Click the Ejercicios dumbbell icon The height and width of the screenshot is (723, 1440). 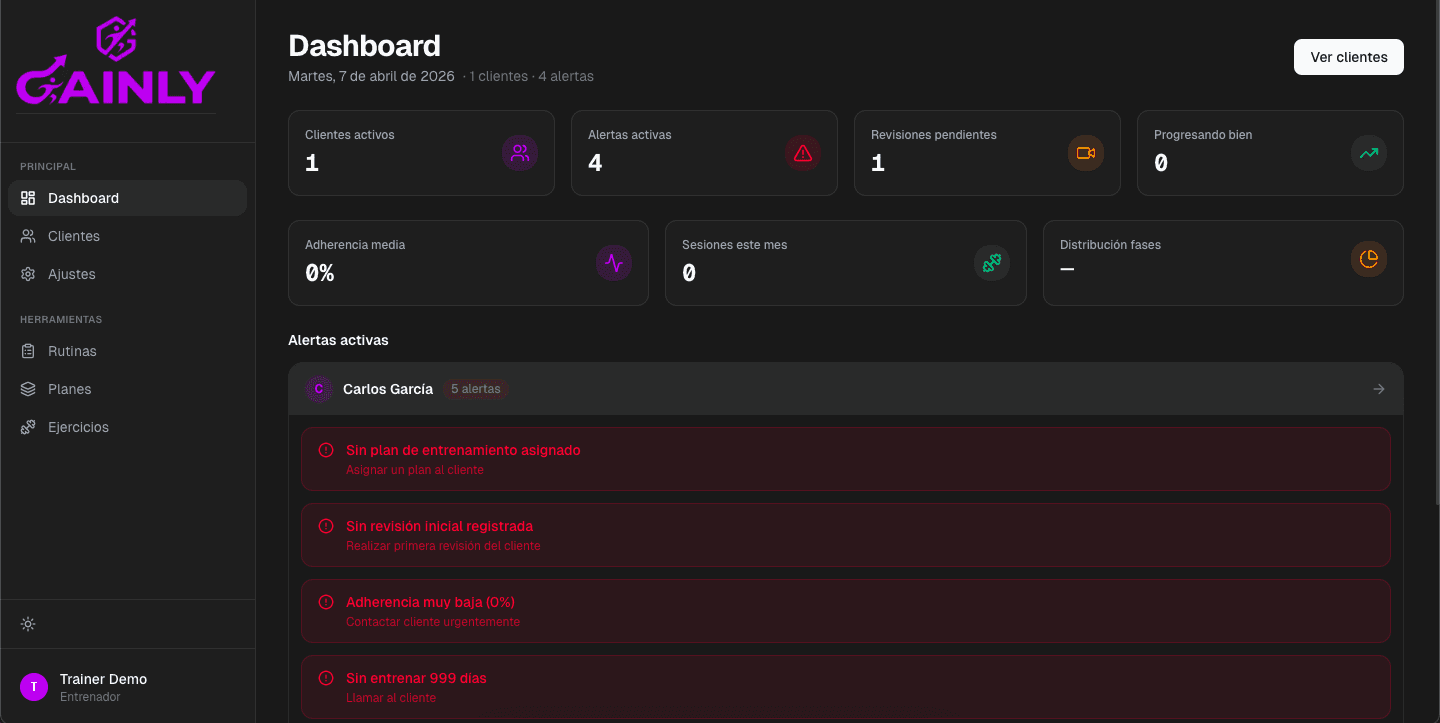[x=27, y=427]
